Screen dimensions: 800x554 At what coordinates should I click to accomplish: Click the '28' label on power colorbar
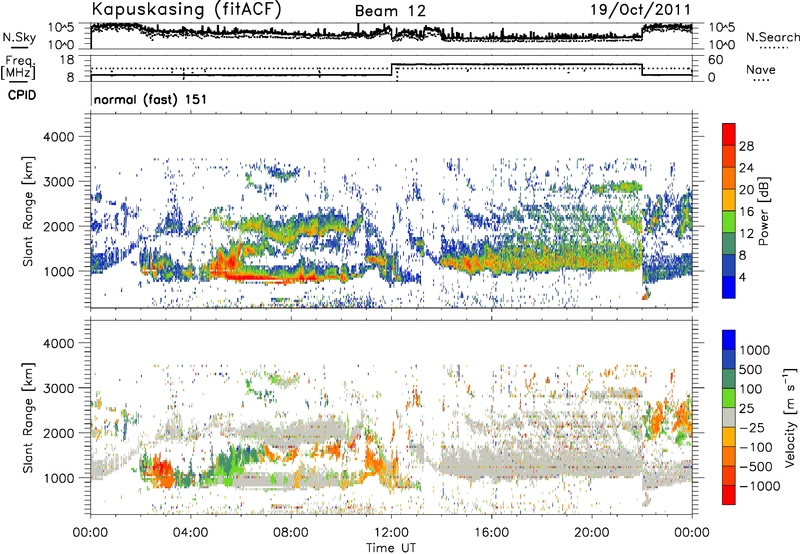click(746, 146)
